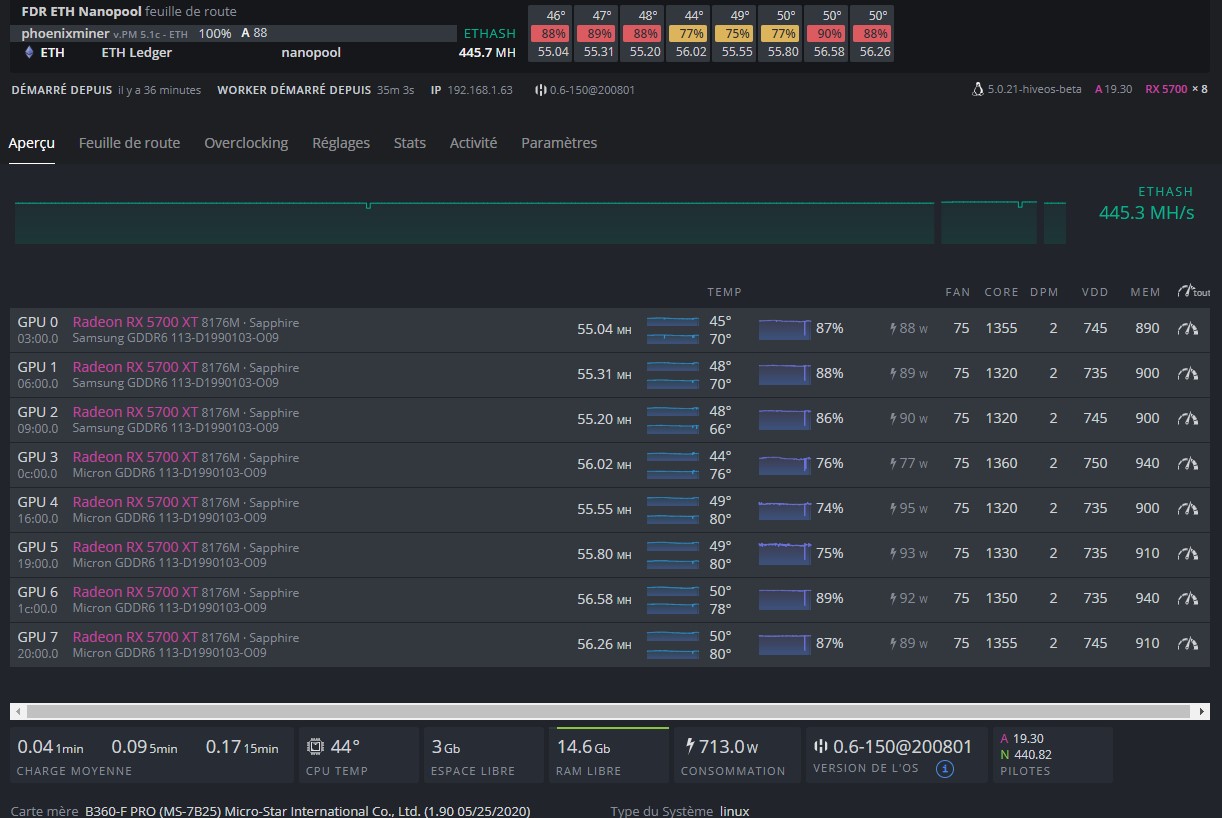The image size is (1222, 818).
Task: Click the 14.6 Gb RAM libre value
Action: click(584, 747)
